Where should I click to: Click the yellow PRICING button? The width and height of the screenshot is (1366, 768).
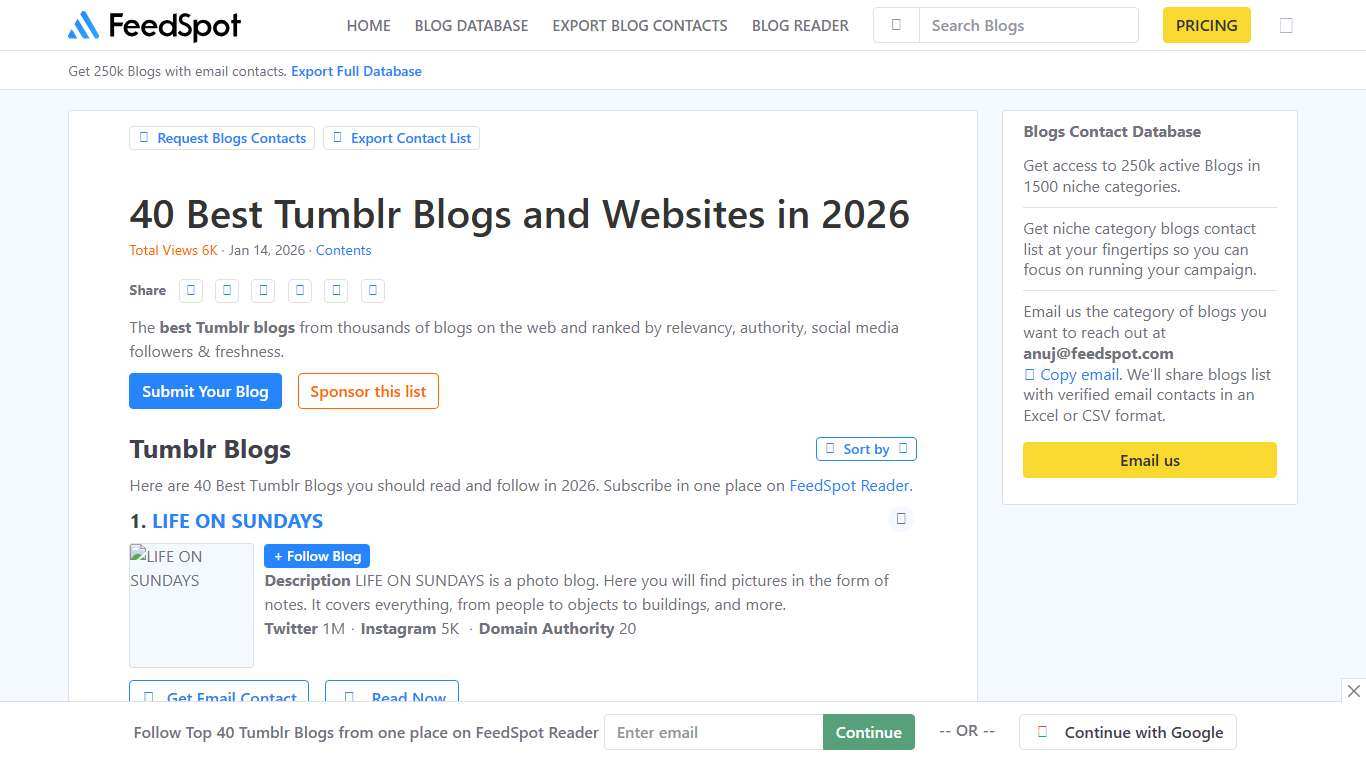click(1206, 25)
